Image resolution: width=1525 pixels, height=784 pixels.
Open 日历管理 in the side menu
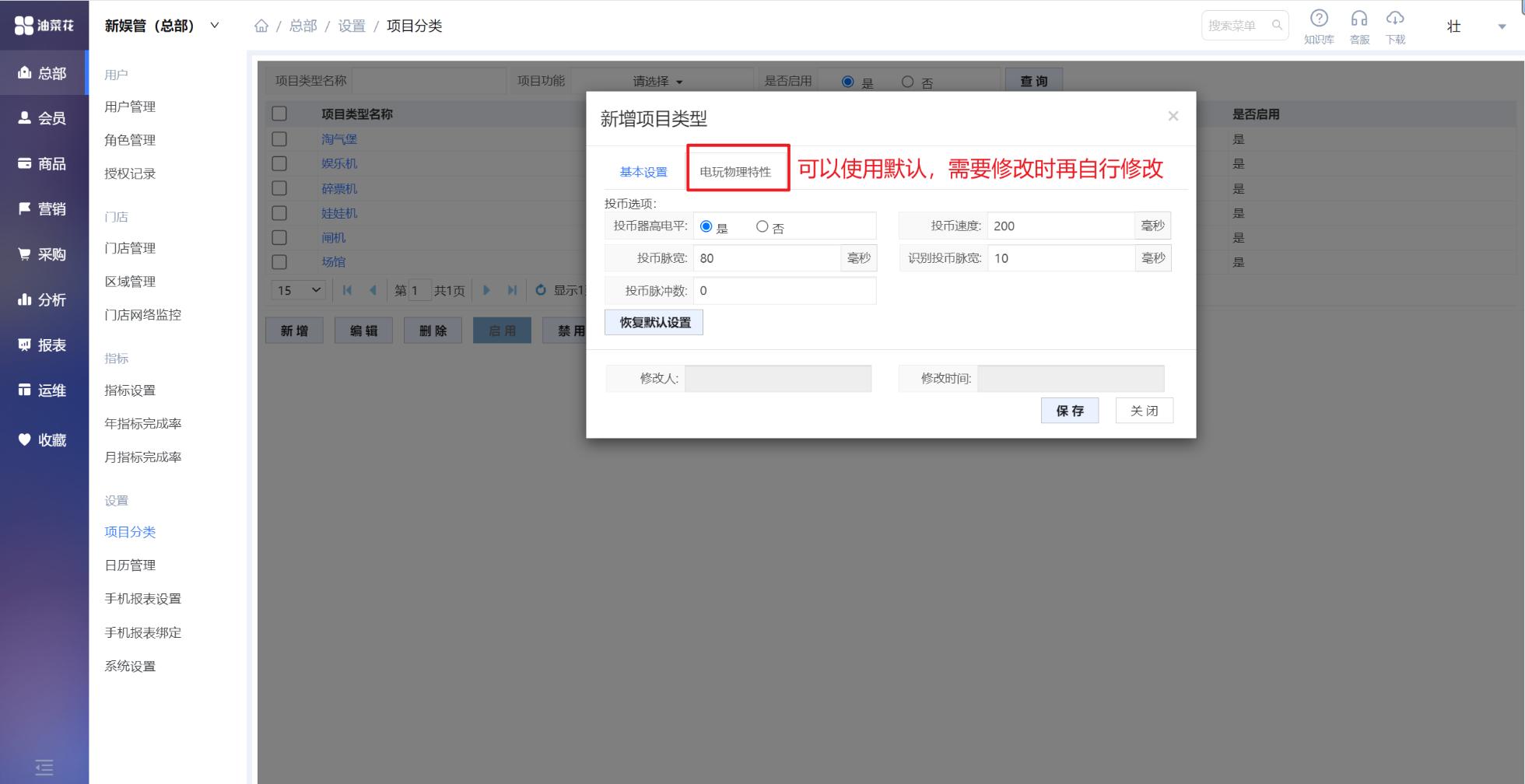pyautogui.click(x=130, y=565)
